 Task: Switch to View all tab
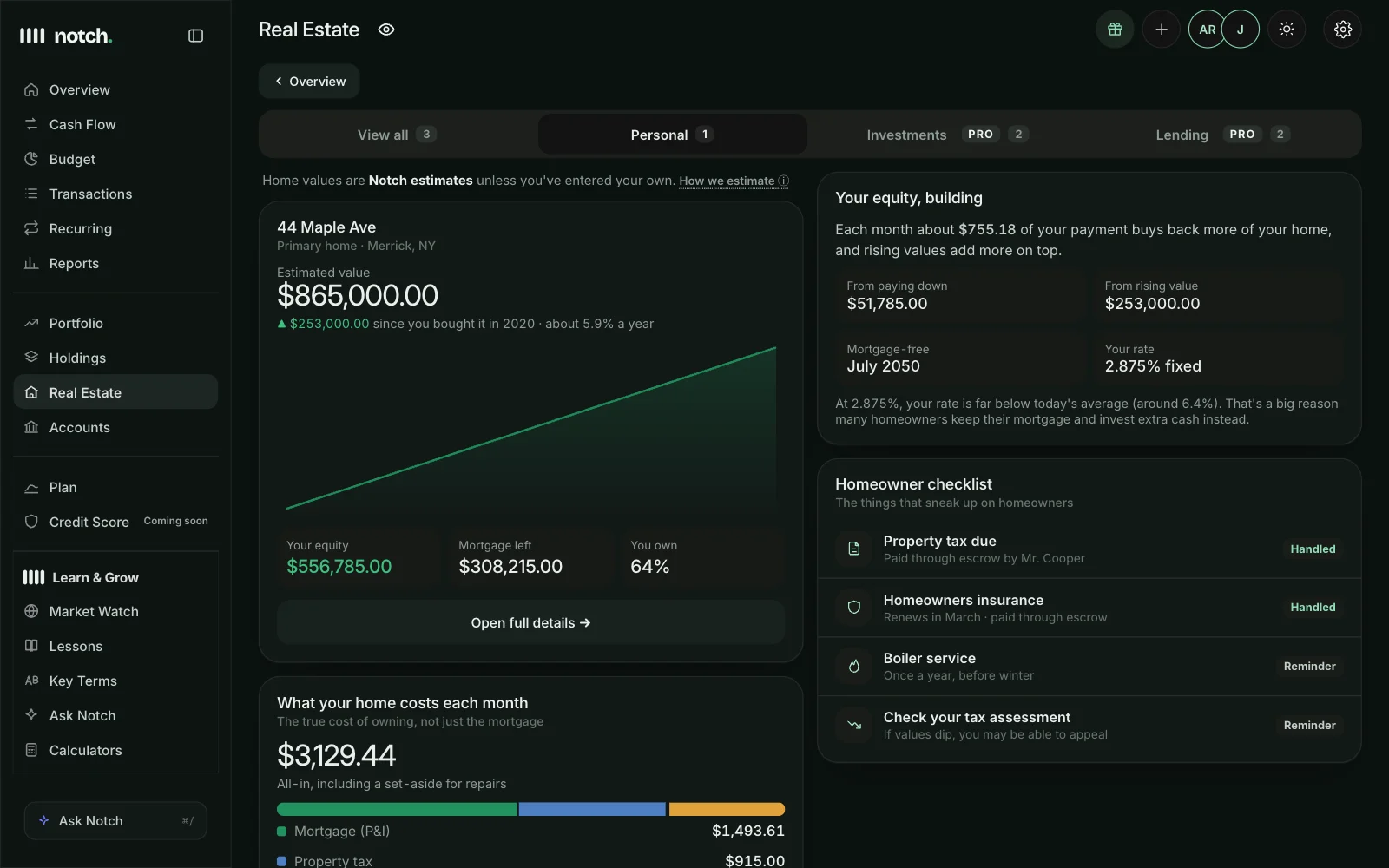[398, 135]
